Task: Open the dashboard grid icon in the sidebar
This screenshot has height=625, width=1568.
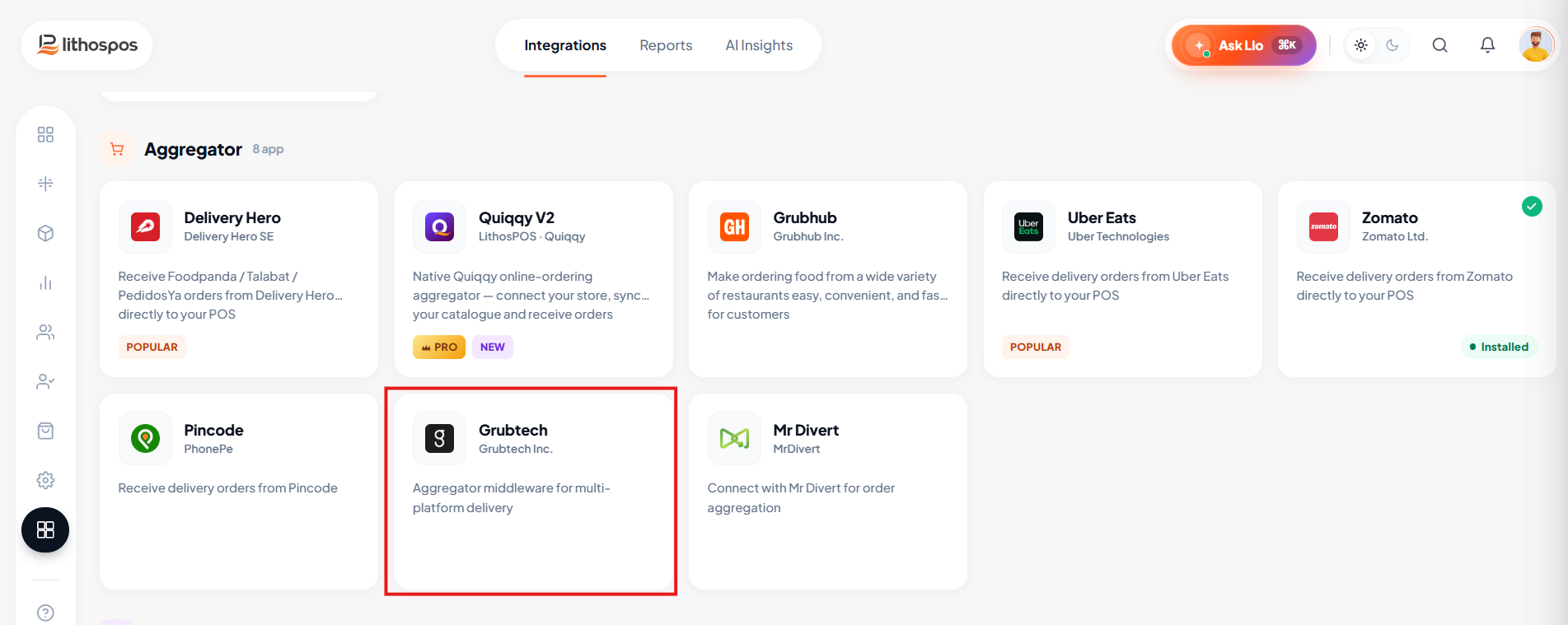Action: tap(45, 134)
